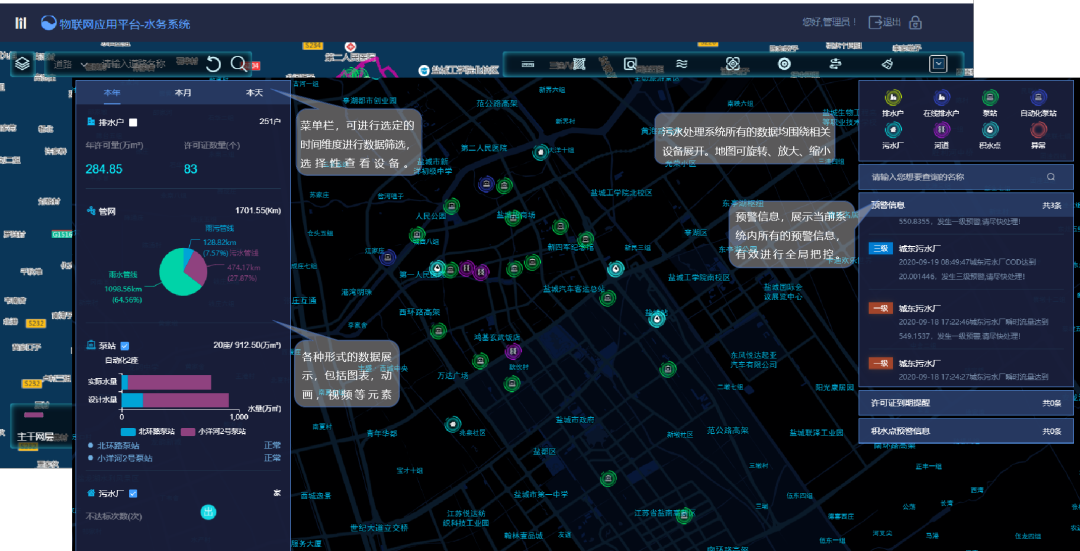Click the 退出 logout button

[x=884, y=22]
